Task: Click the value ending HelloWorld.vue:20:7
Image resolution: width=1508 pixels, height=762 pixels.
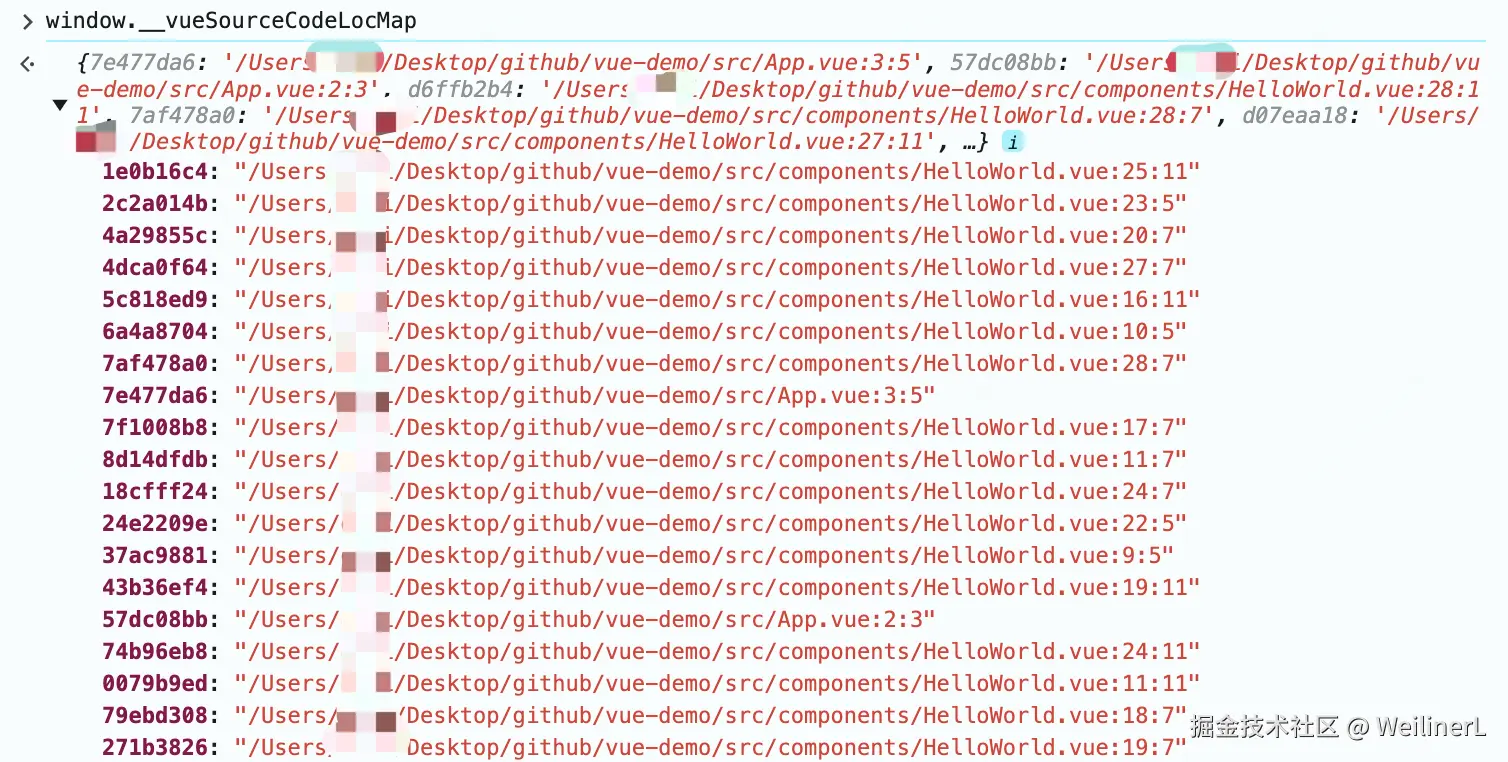Action: coord(711,235)
